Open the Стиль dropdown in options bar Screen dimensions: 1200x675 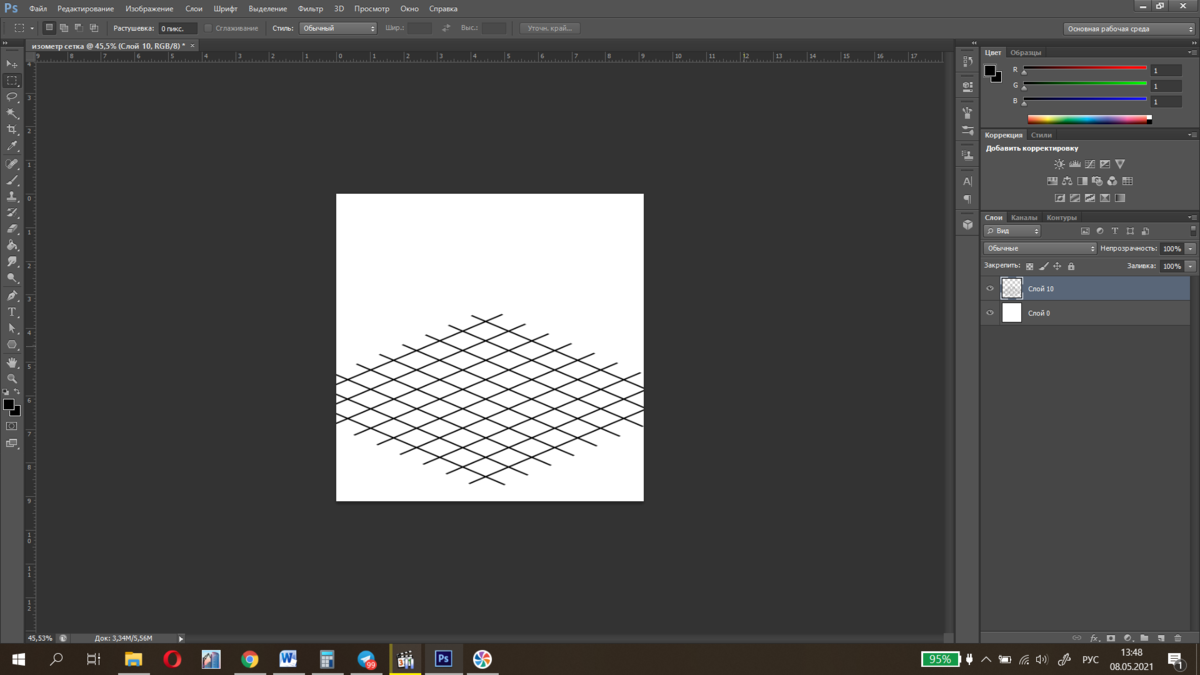[x=338, y=28]
